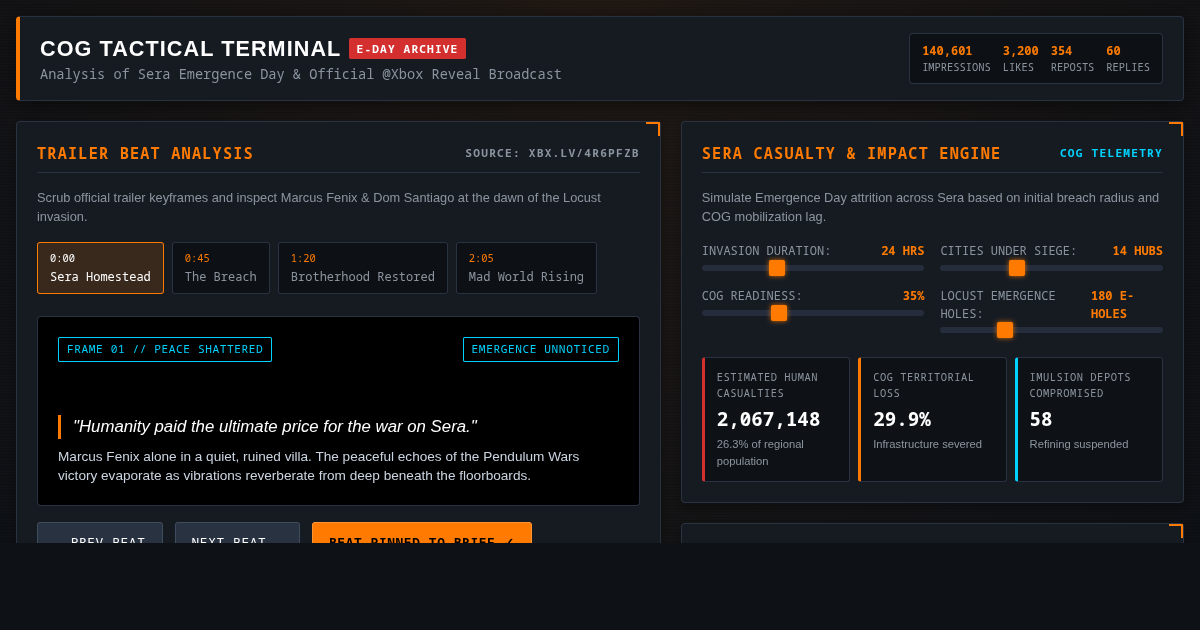Advance using the Next Beat button
1200x630 pixels.
tap(237, 533)
